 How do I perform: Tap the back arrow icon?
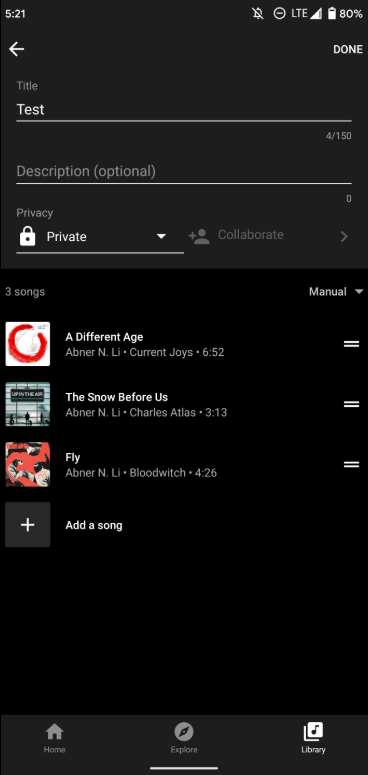(16, 49)
